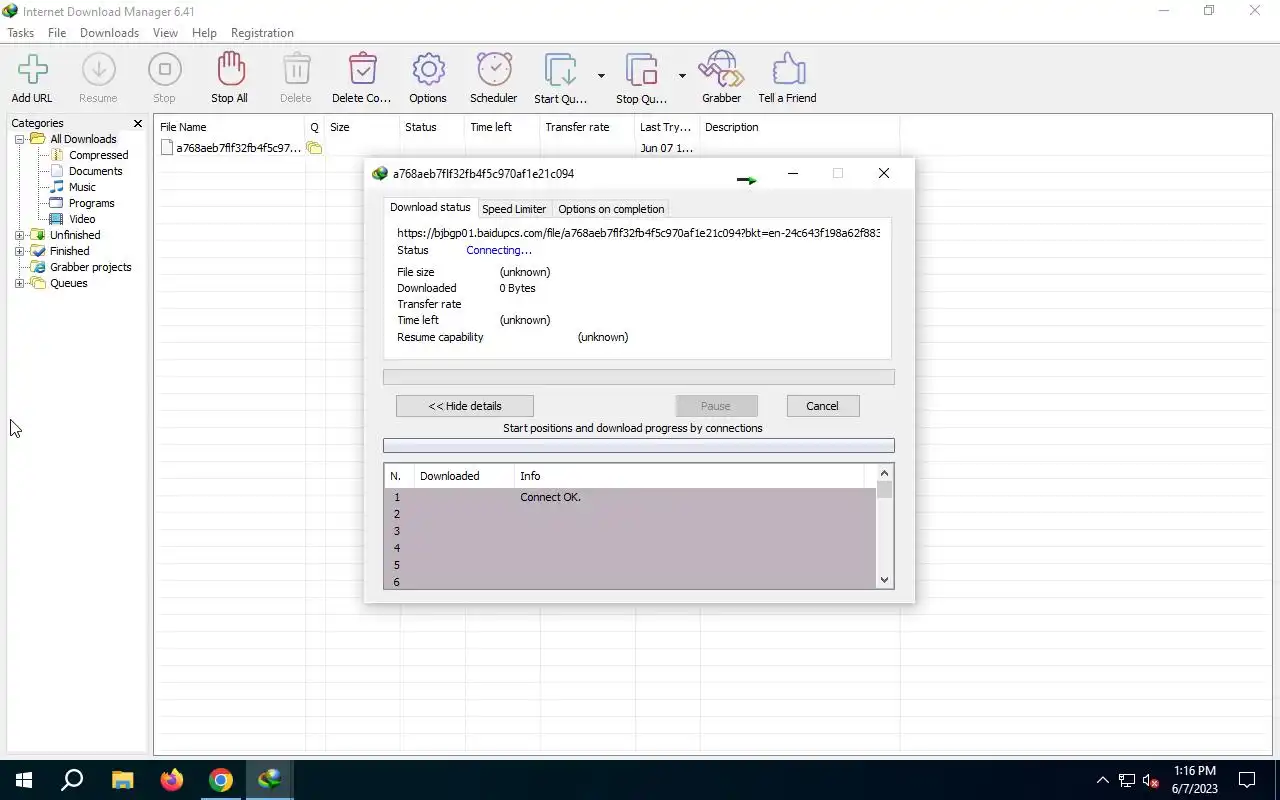Click the Resume toolbar icon
The image size is (1280, 800).
pyautogui.click(x=98, y=70)
